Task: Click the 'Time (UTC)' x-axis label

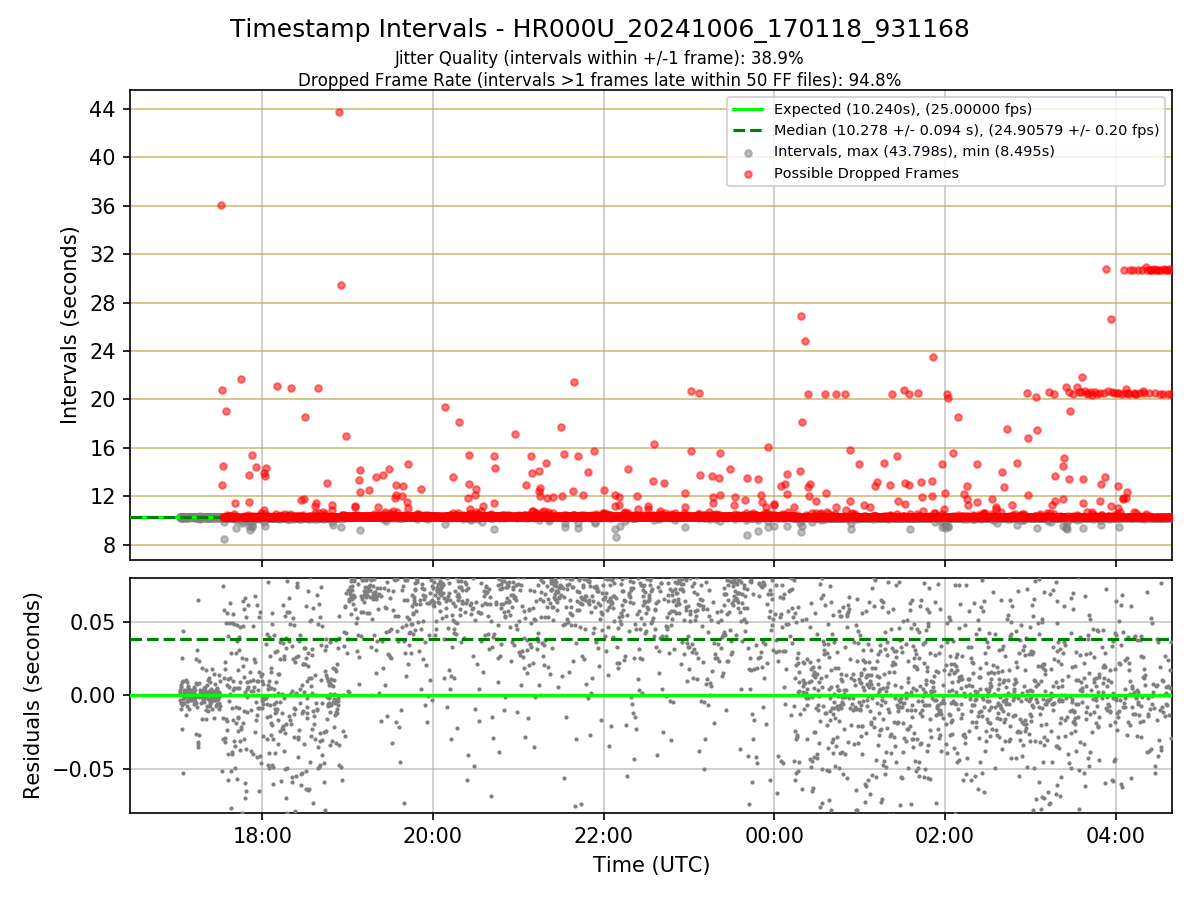Action: pyautogui.click(x=651, y=865)
